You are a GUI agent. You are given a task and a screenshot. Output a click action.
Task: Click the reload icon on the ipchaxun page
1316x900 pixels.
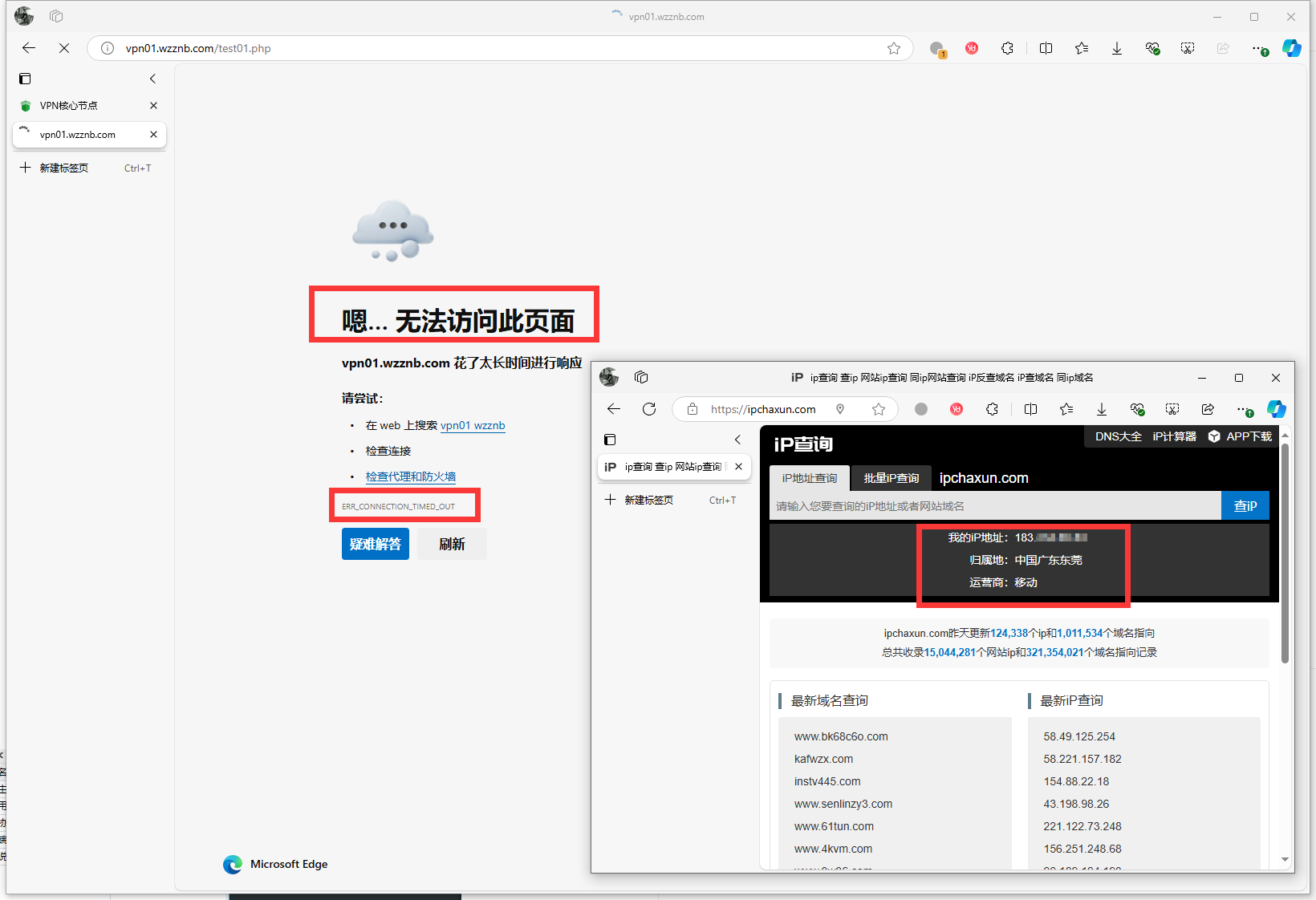coord(649,409)
